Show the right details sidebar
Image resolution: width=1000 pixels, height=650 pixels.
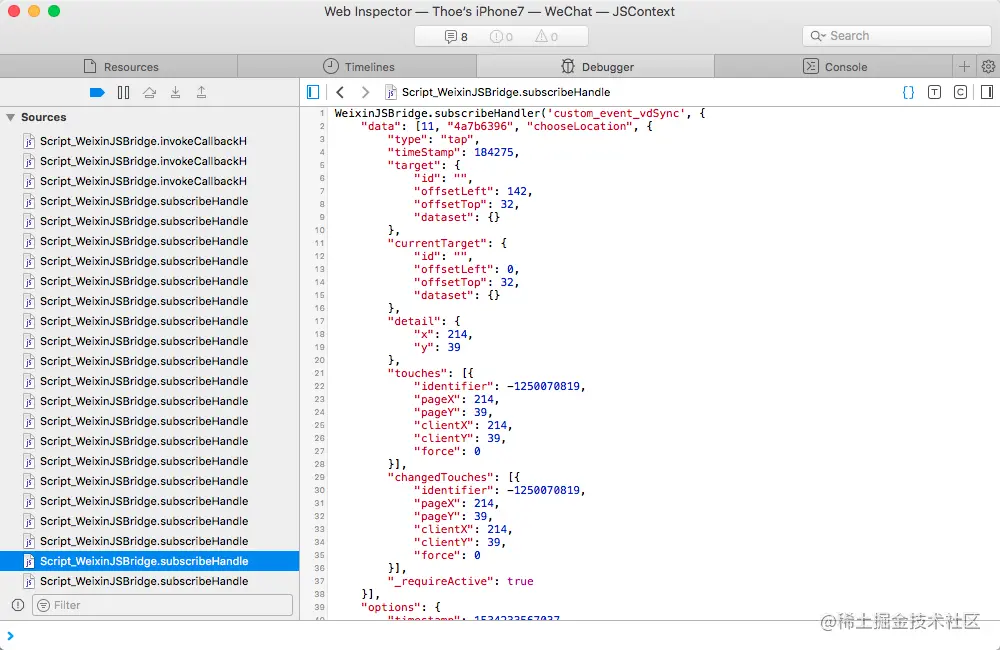[986, 92]
